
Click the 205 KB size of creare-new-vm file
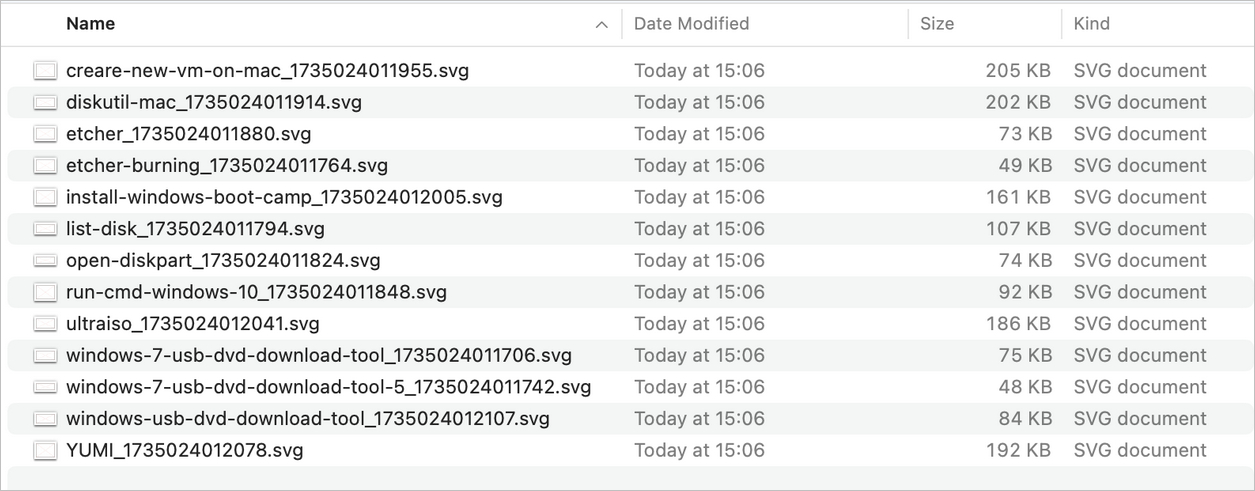1018,71
